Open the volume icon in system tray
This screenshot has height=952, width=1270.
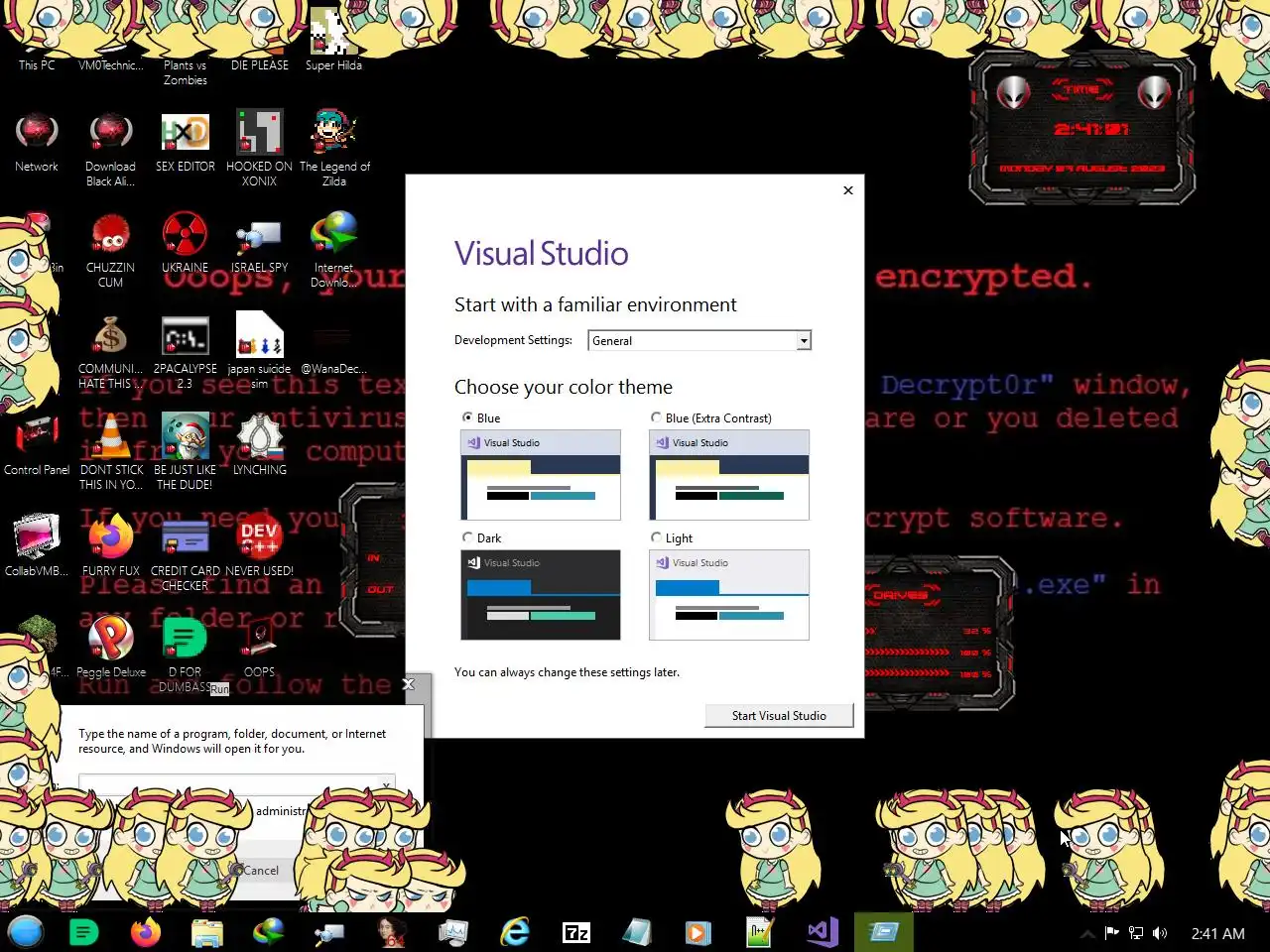point(1160,933)
